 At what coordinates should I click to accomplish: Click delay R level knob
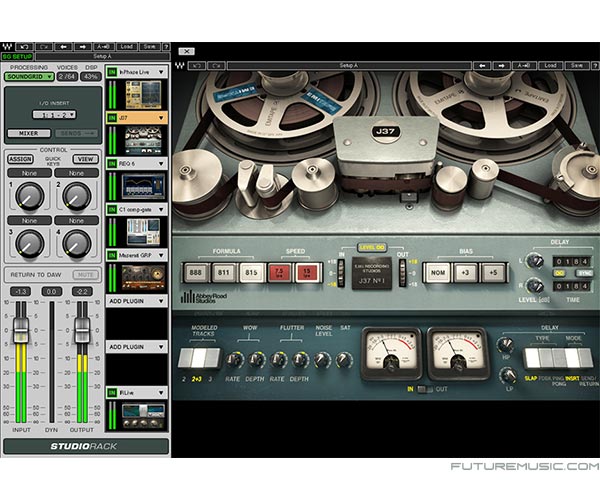[535, 286]
